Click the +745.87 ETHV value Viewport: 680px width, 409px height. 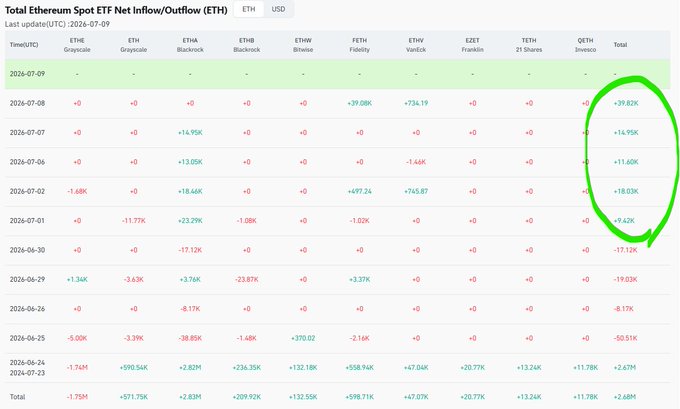click(416, 191)
